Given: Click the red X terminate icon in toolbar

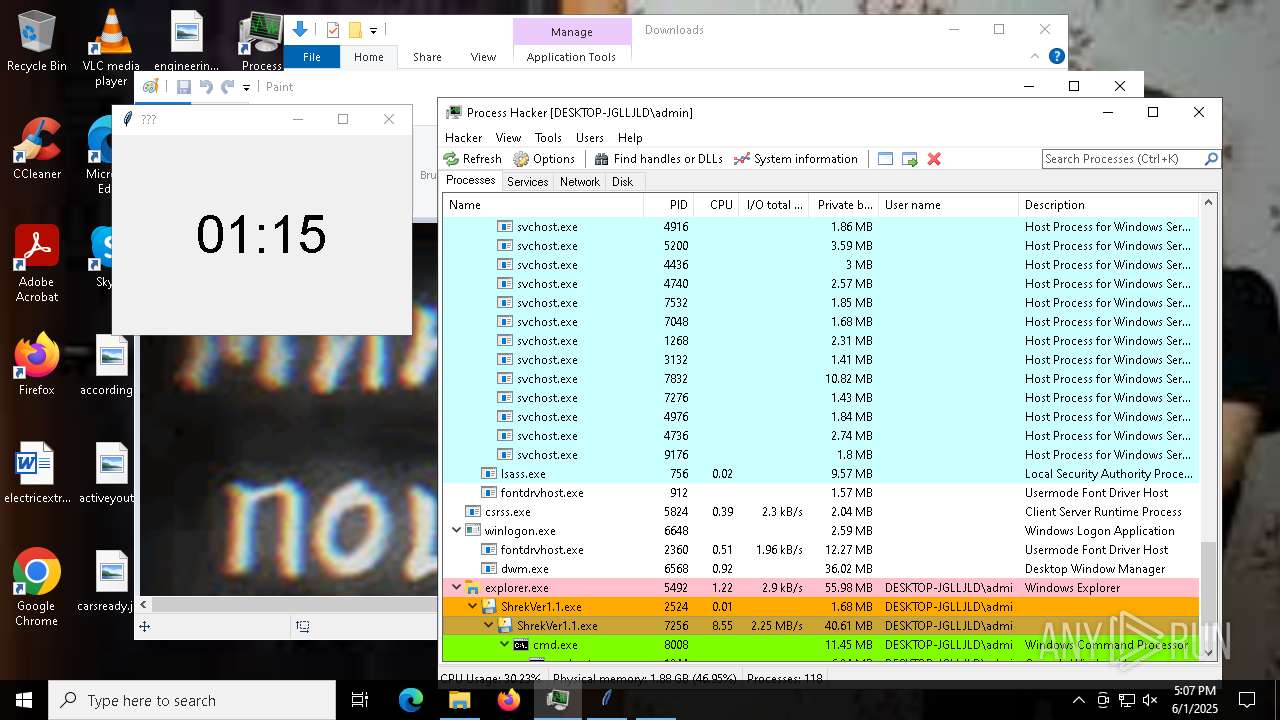Looking at the screenshot, I should (934, 159).
